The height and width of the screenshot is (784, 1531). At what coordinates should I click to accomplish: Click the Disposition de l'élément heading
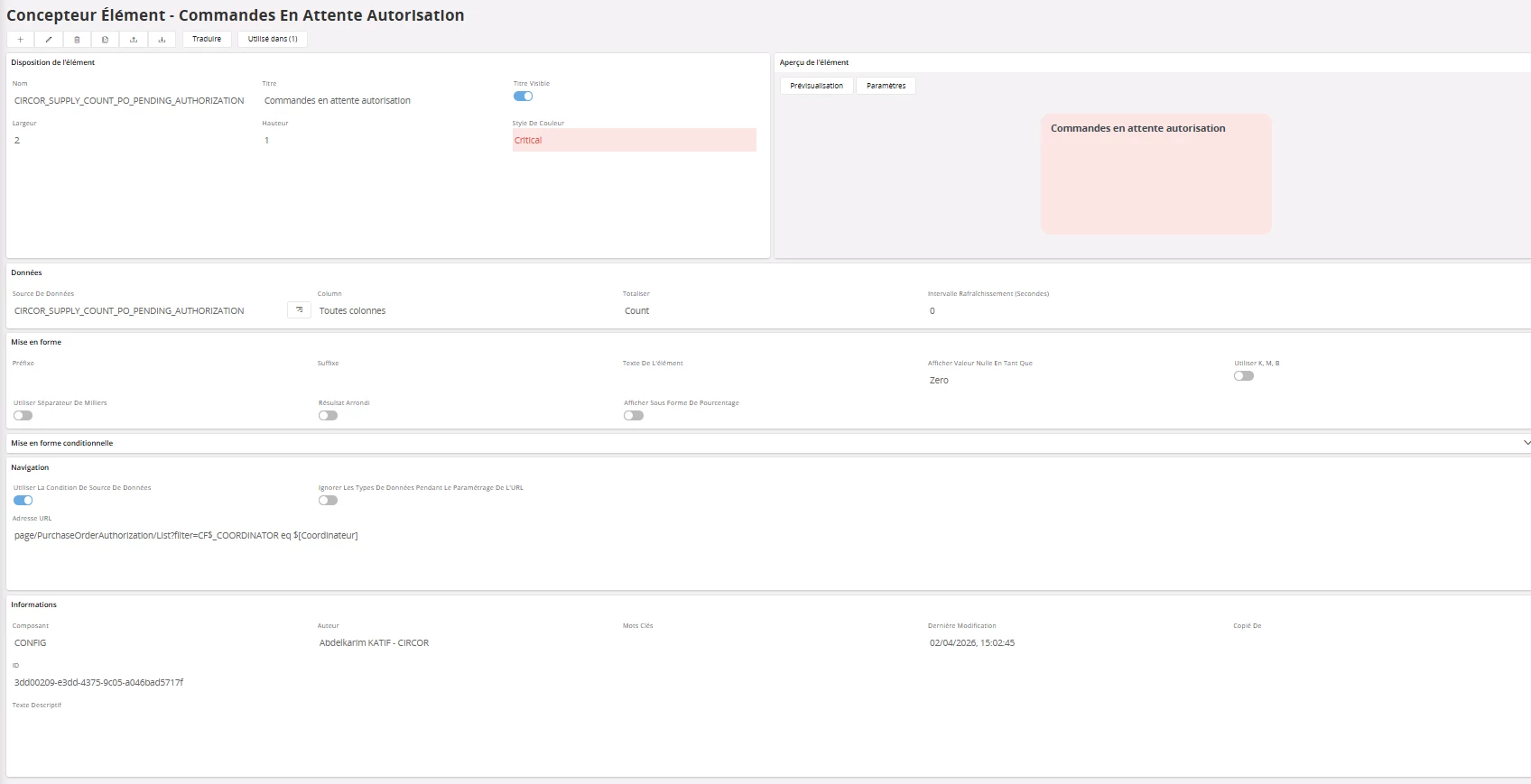point(52,62)
